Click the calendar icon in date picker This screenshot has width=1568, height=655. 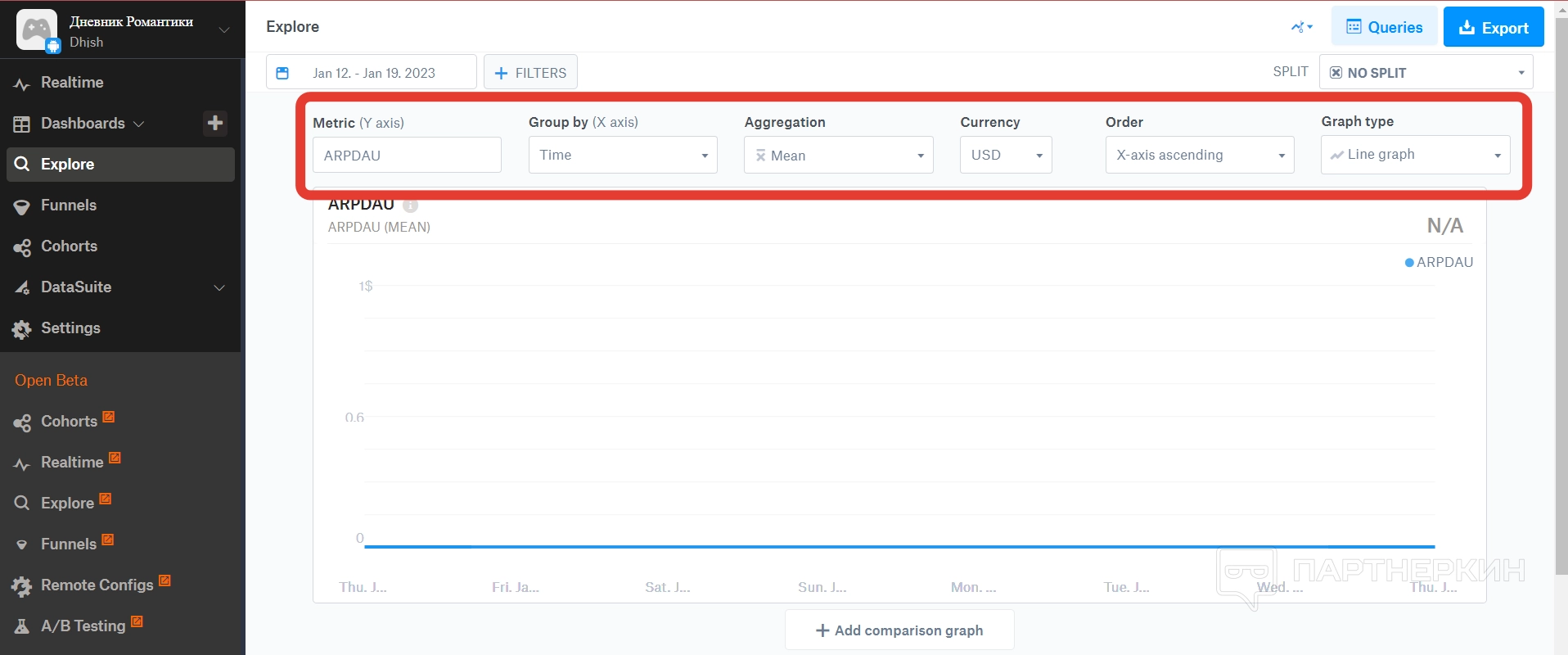[x=282, y=73]
